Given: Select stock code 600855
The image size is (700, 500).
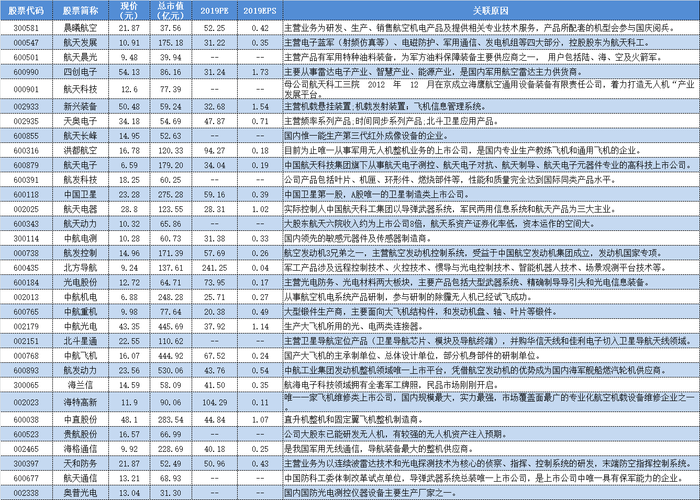Looking at the screenshot, I should (x=26, y=136).
